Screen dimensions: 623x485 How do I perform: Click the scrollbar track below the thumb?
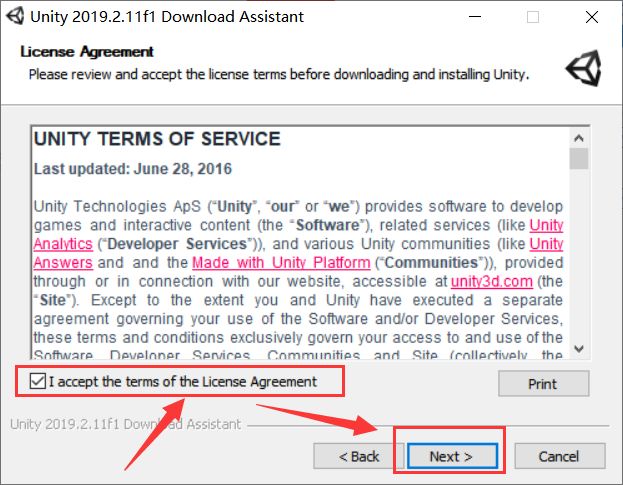pos(579,260)
